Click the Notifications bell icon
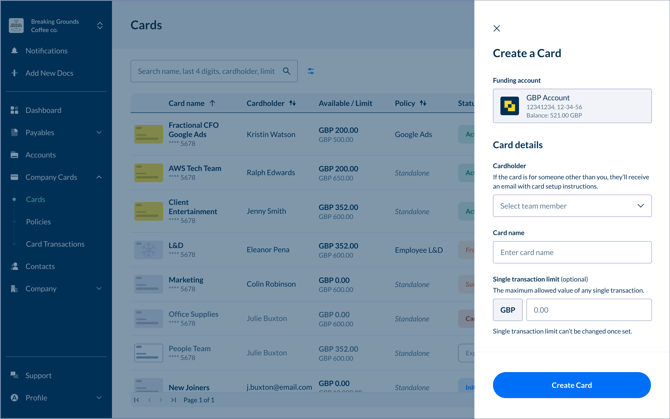The height and width of the screenshot is (419, 670). click(14, 51)
